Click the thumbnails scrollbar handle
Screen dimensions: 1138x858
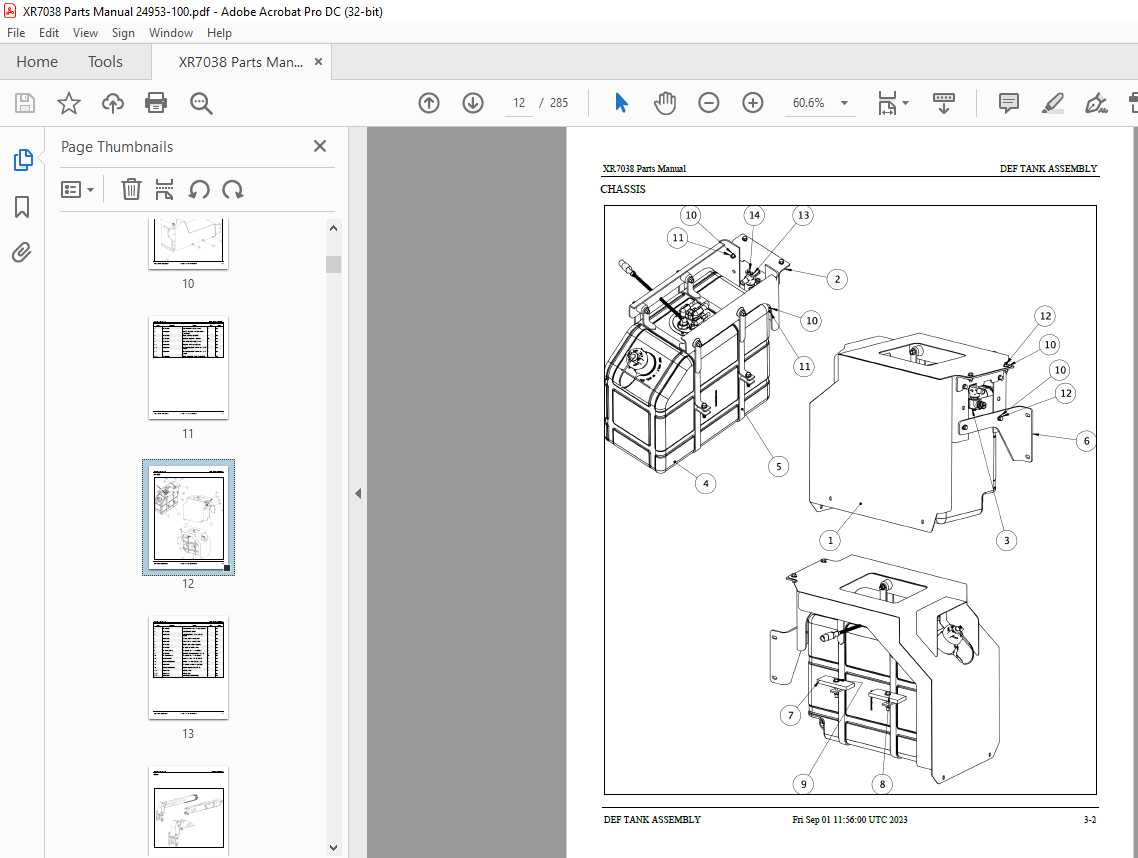(x=333, y=263)
